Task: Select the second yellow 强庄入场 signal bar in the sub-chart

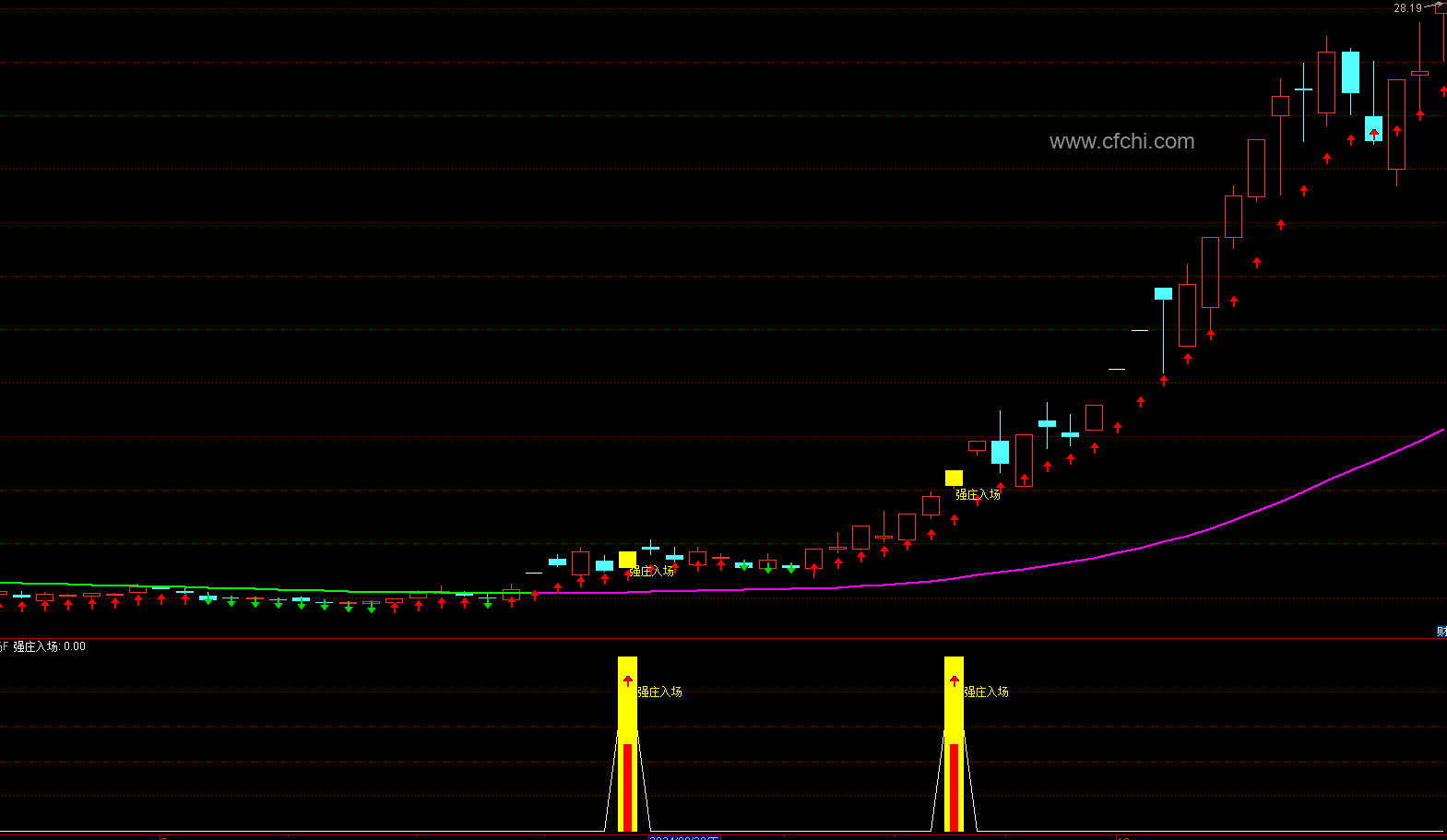Action: (x=954, y=743)
